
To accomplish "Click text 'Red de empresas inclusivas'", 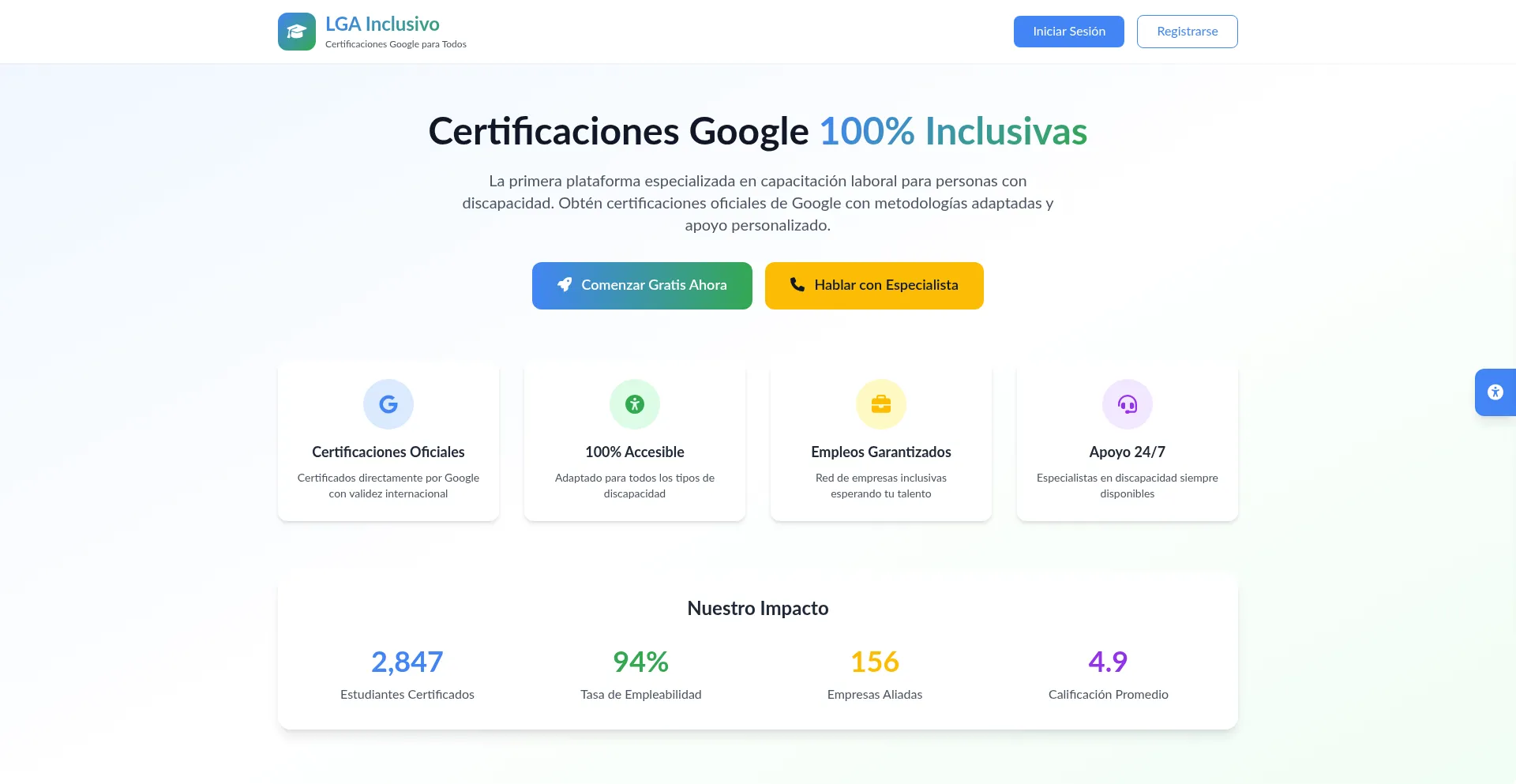I will (x=881, y=478).
